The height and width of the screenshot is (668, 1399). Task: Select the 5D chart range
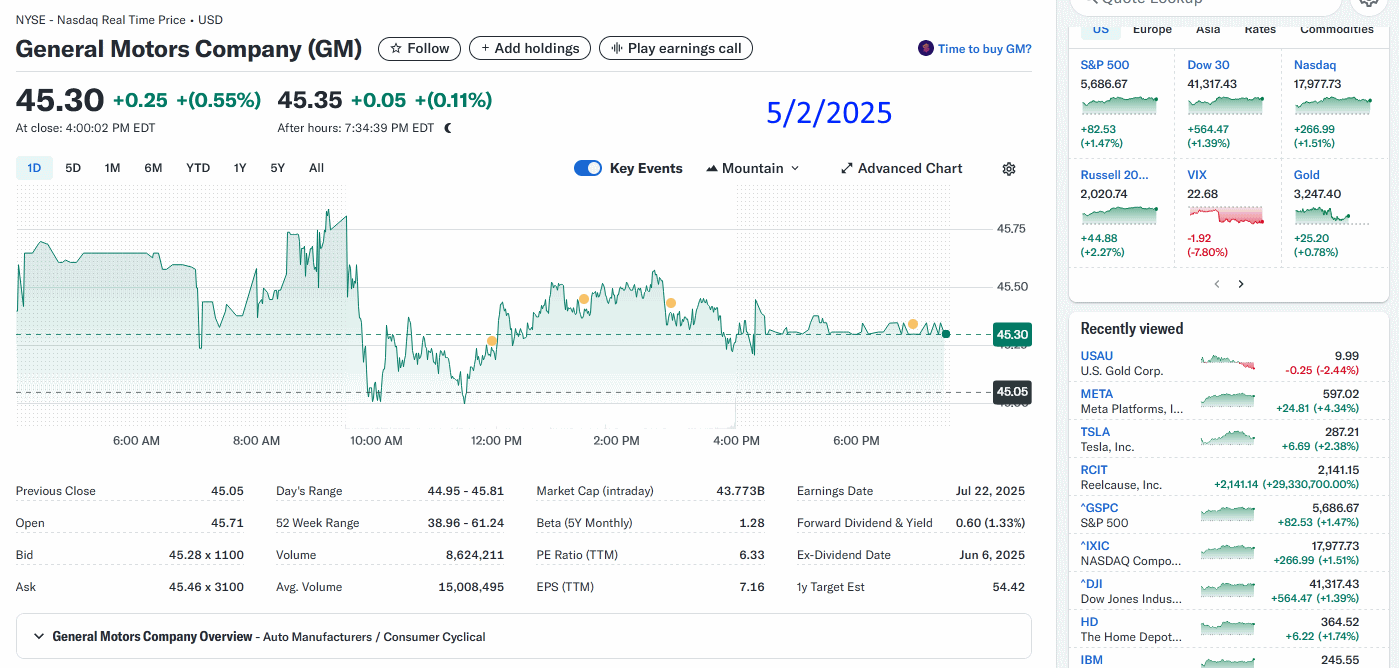[x=73, y=168]
